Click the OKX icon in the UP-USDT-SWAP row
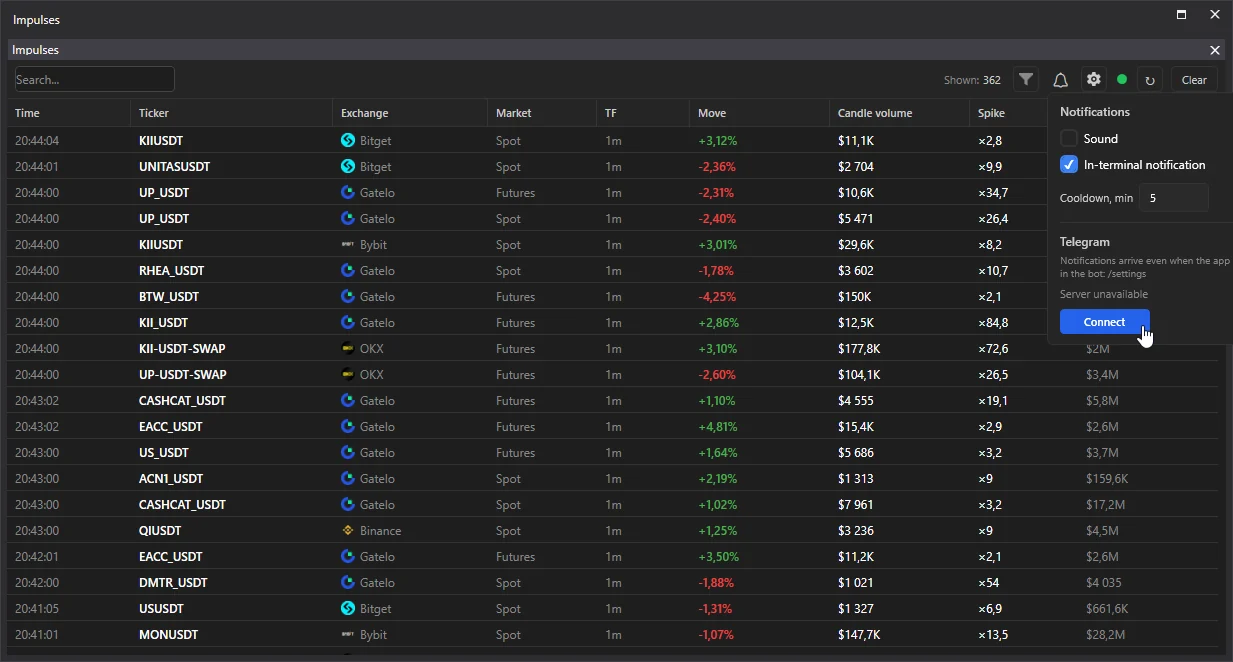This screenshot has width=1233, height=662. [348, 375]
